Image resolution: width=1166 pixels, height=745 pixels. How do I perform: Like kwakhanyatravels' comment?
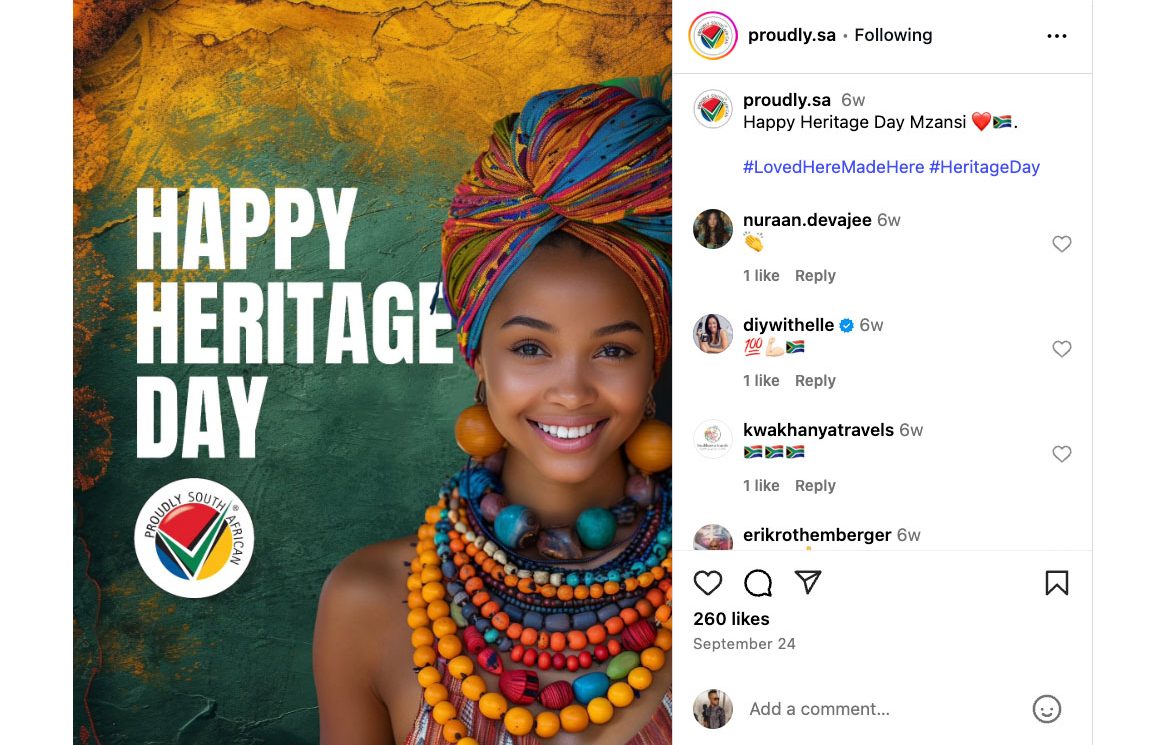[x=1062, y=454]
